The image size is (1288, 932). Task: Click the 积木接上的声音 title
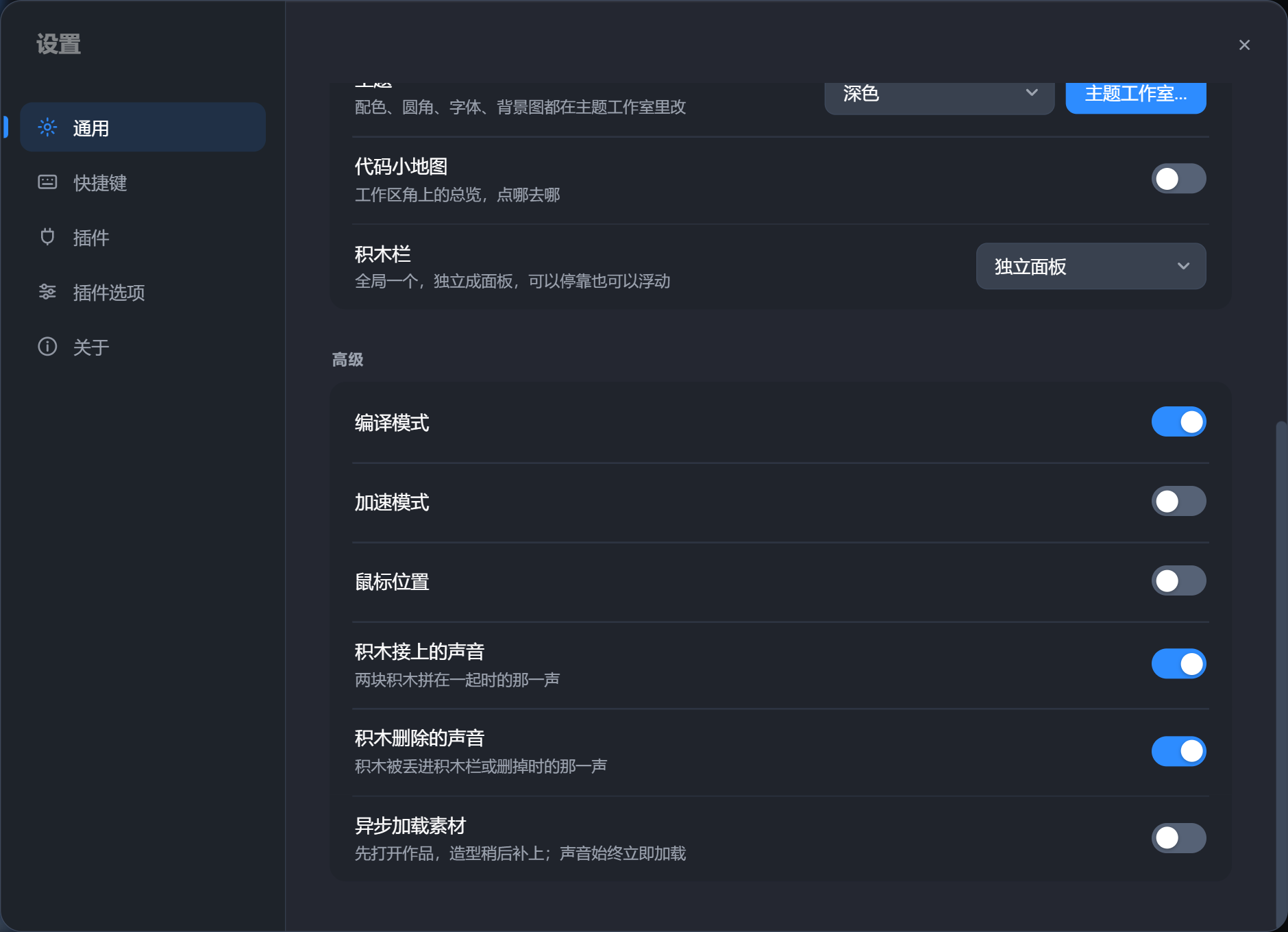[x=419, y=652]
